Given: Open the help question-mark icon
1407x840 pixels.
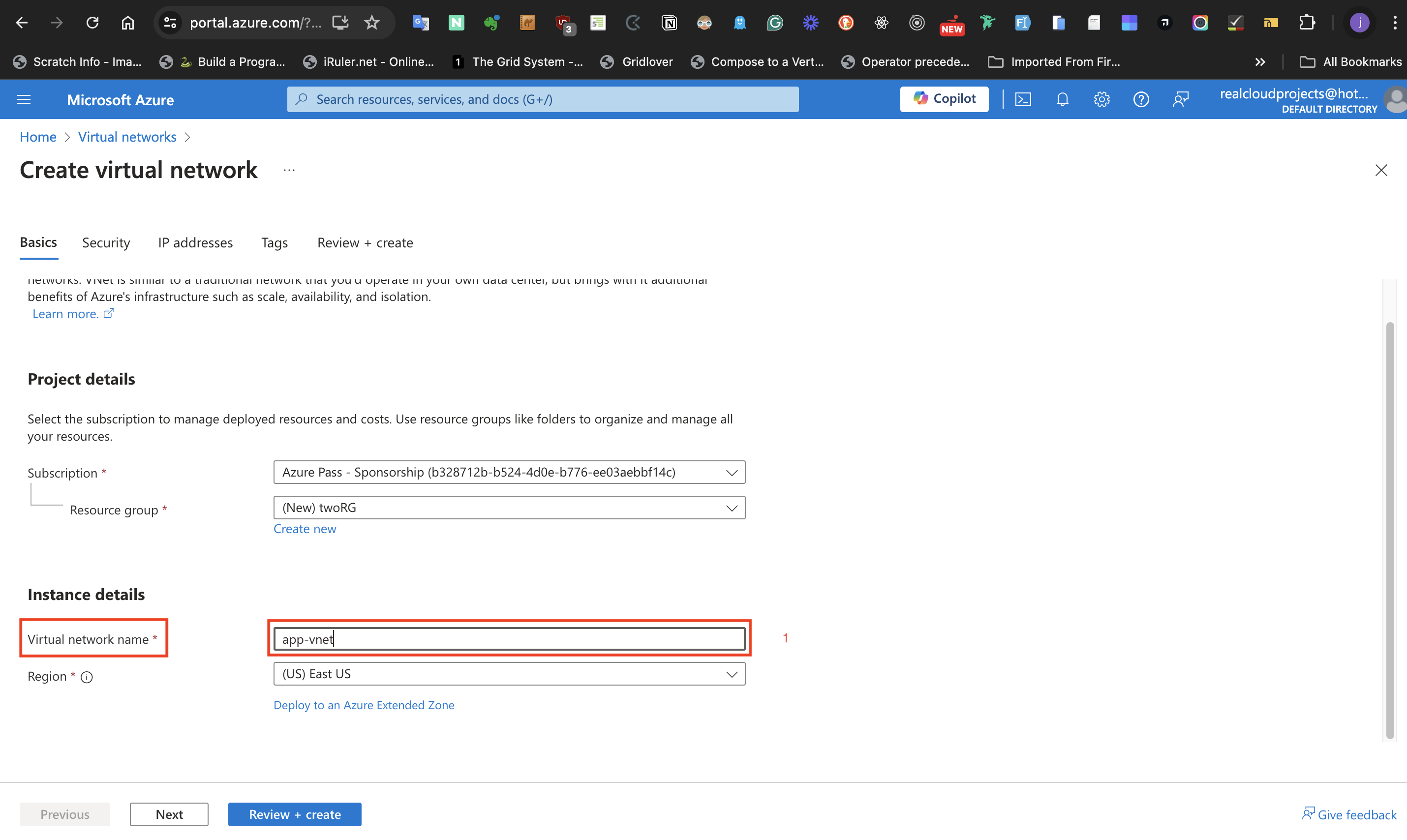Looking at the screenshot, I should (1141, 99).
